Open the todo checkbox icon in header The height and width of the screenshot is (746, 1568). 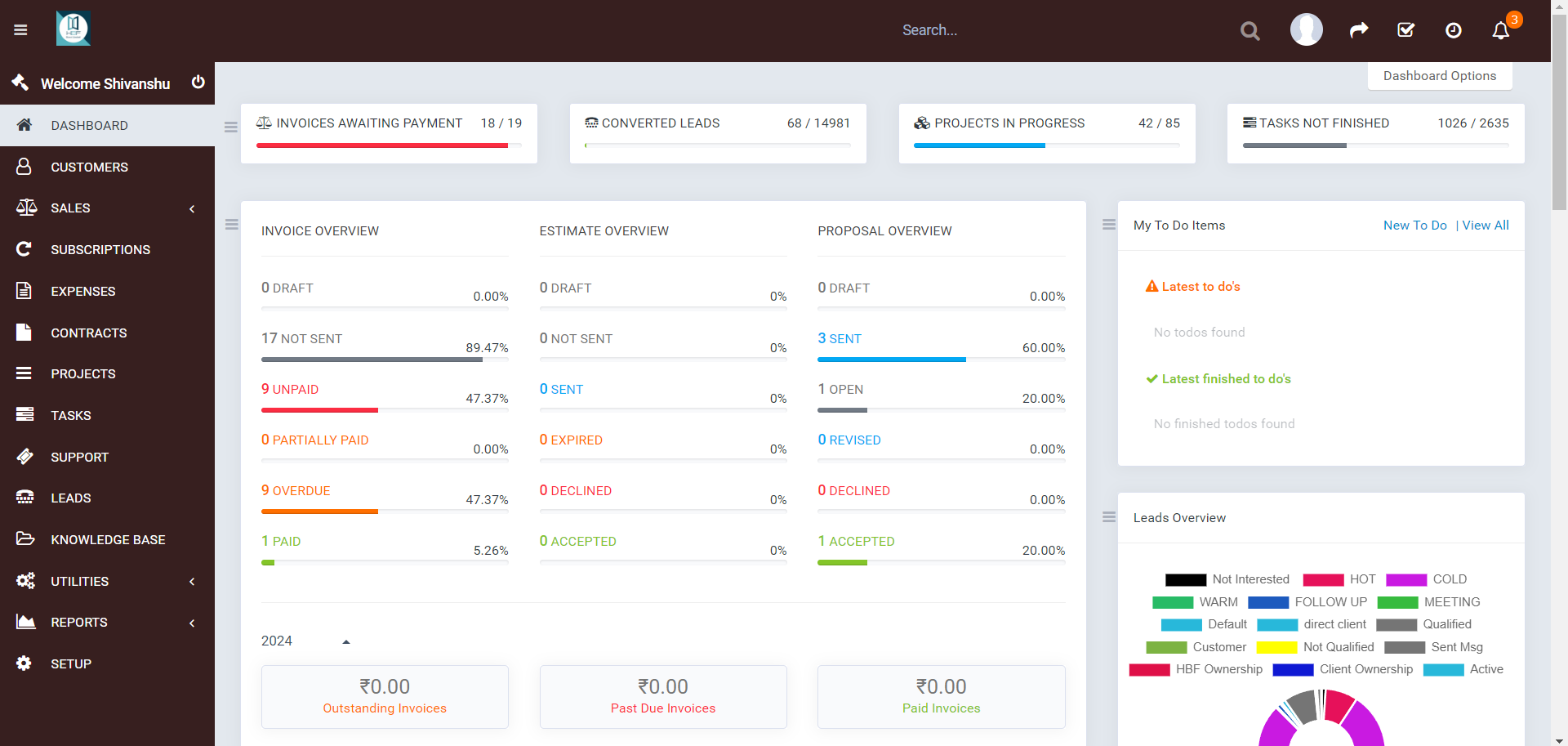[1406, 30]
